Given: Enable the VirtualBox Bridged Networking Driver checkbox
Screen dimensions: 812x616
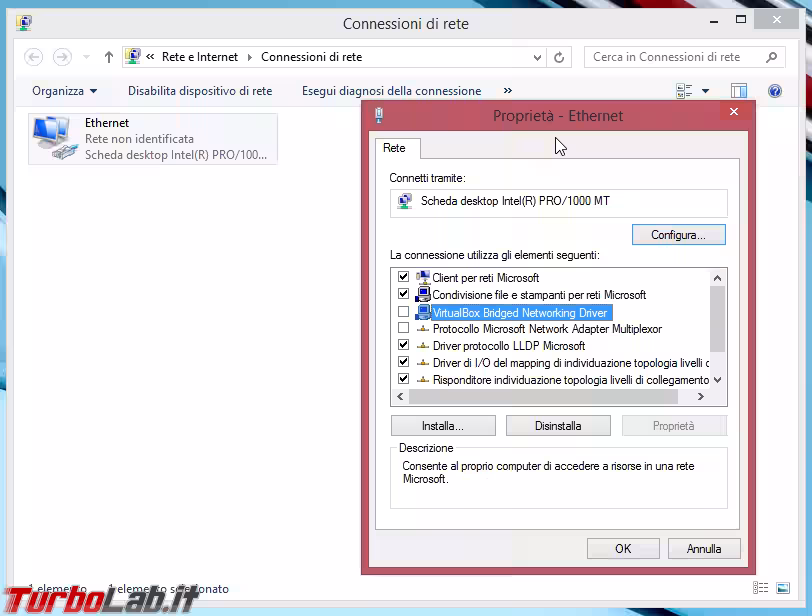Looking at the screenshot, I should click(404, 311).
